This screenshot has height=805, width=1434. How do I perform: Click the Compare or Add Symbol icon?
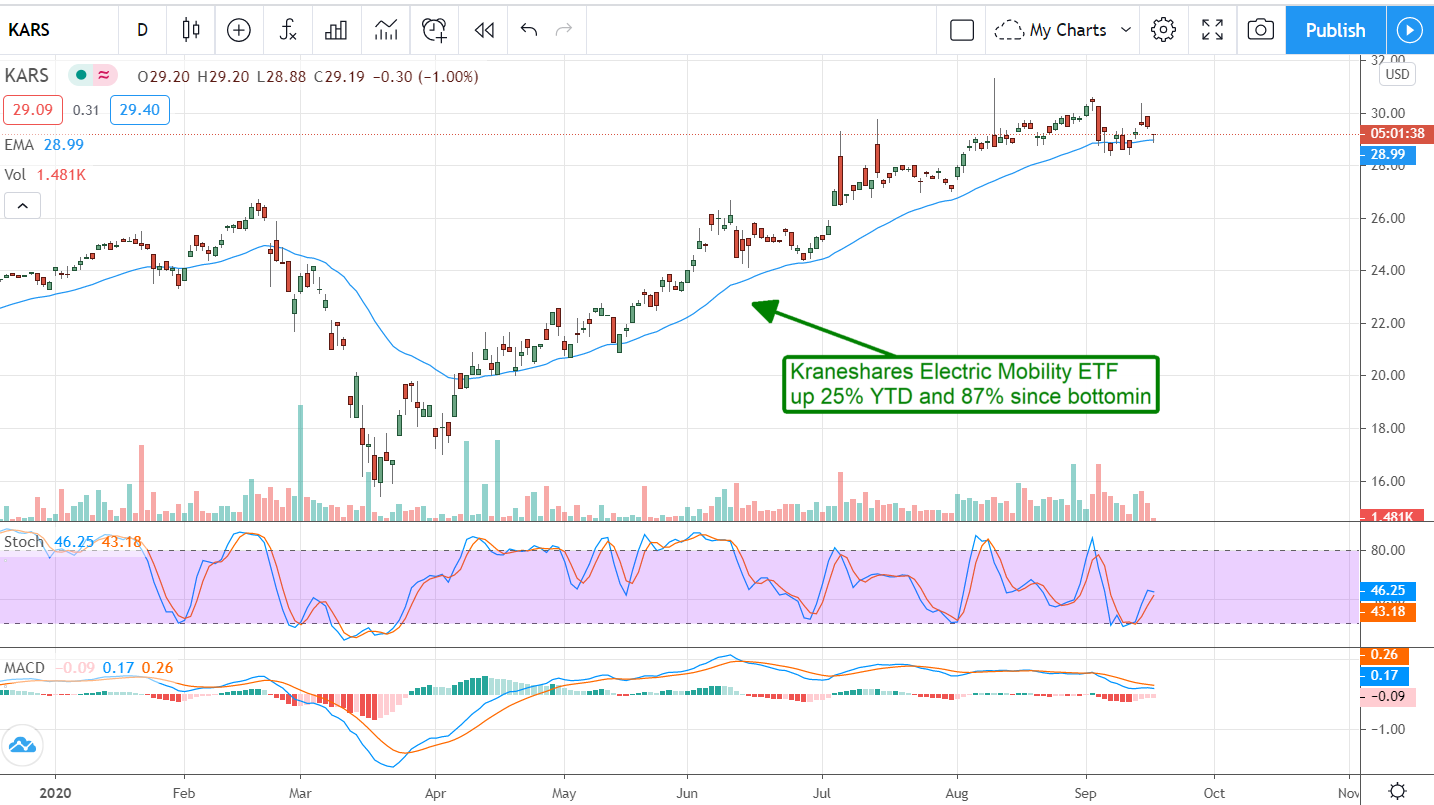click(238, 30)
